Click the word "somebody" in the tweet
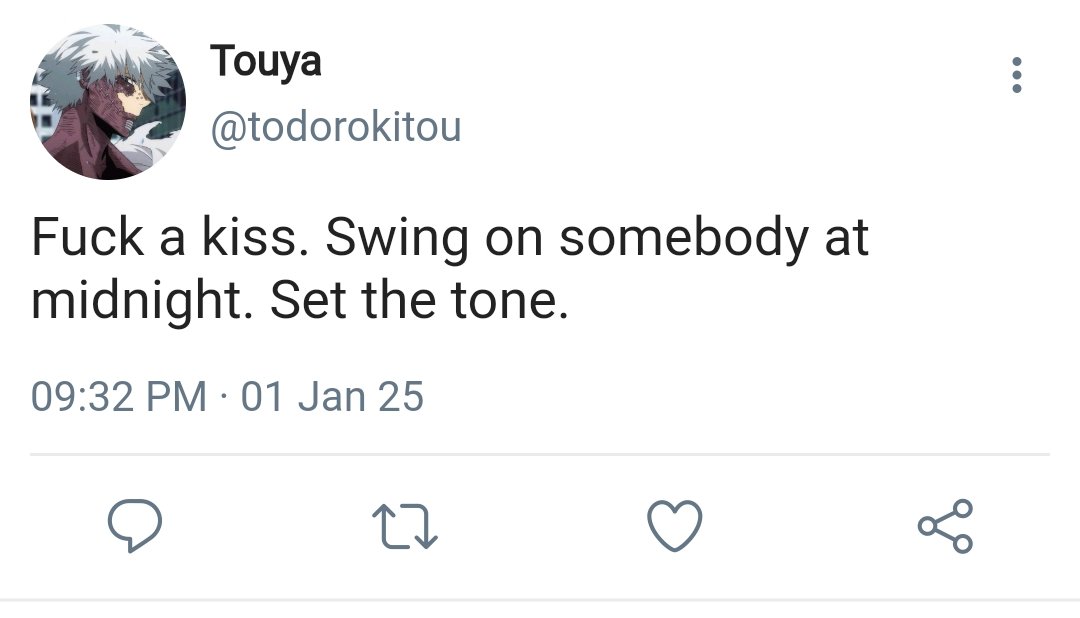The width and height of the screenshot is (1080, 618). (x=681, y=238)
